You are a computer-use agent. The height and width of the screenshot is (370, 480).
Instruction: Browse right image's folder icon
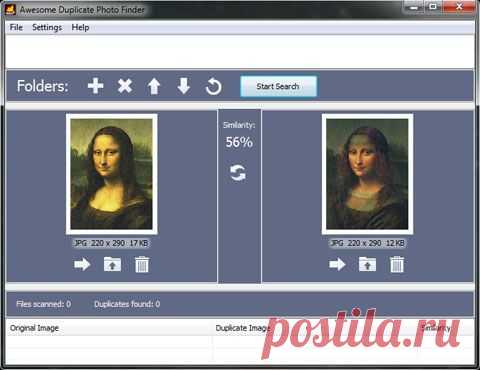pos(367,264)
